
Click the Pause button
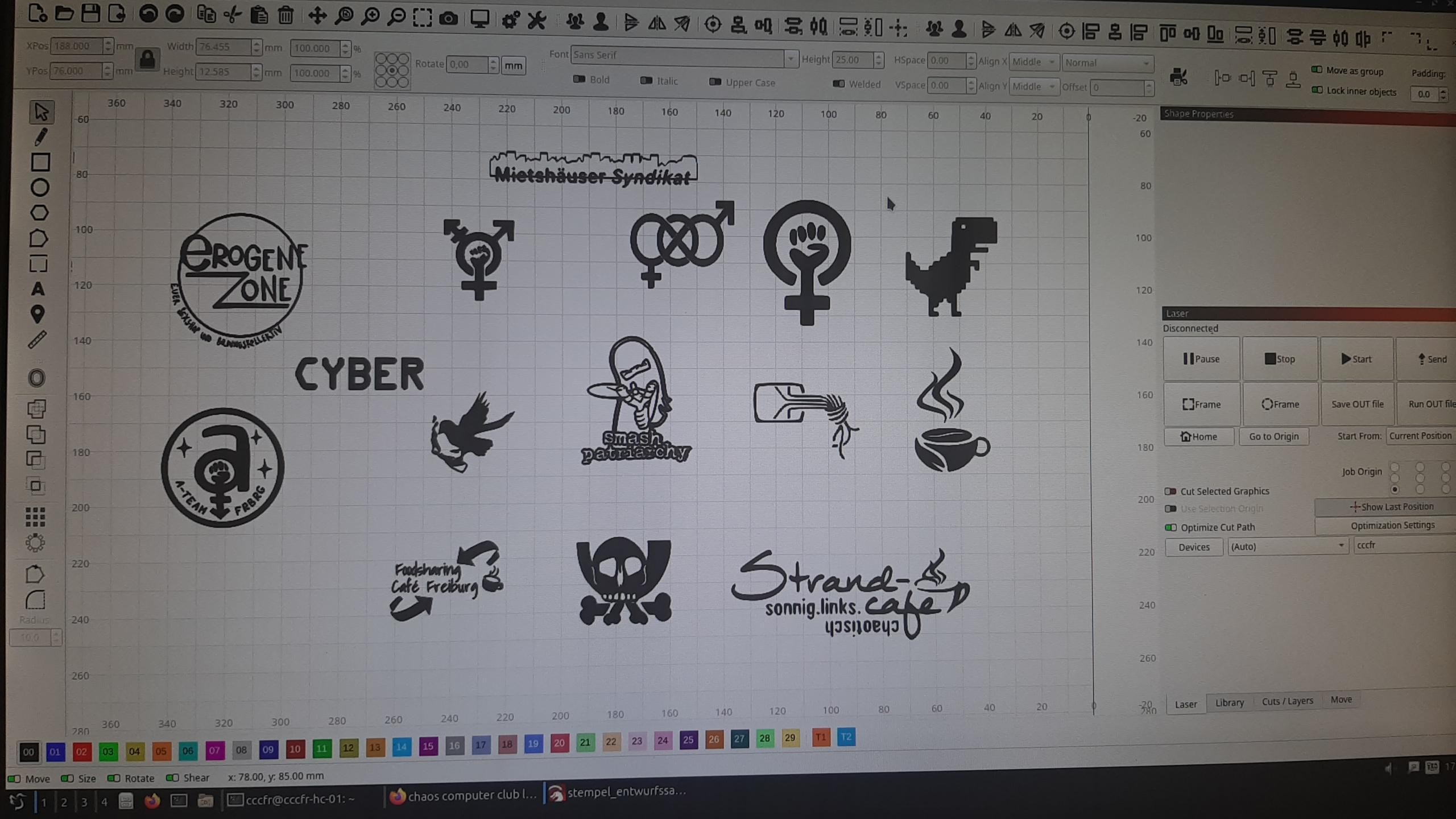(1201, 359)
